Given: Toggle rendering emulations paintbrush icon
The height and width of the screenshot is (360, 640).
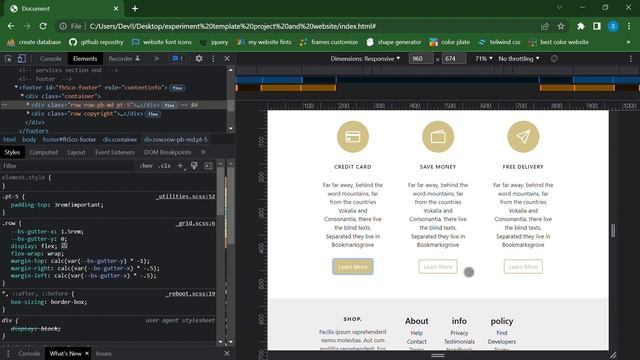Looking at the screenshot, I should tap(194, 166).
